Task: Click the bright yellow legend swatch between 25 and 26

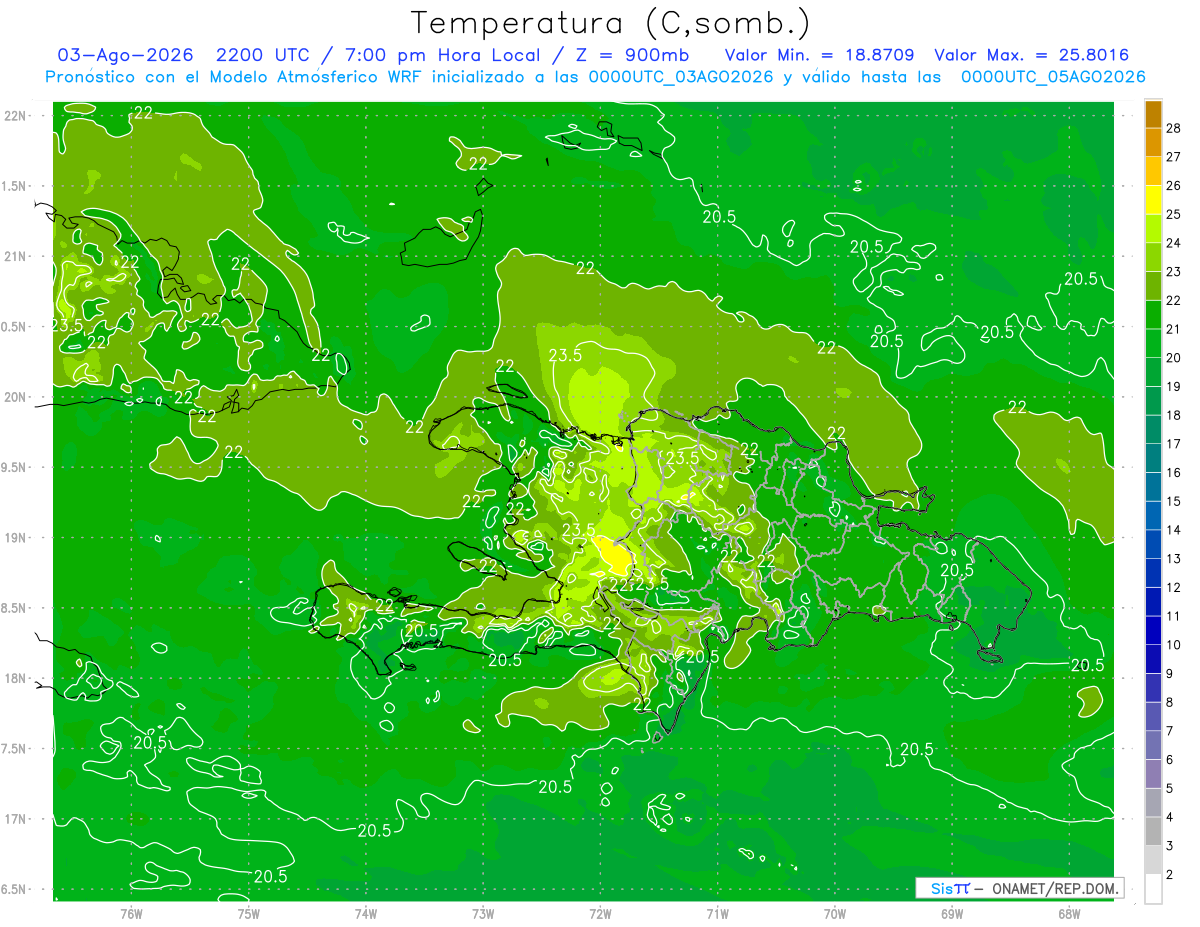Action: [x=1153, y=199]
